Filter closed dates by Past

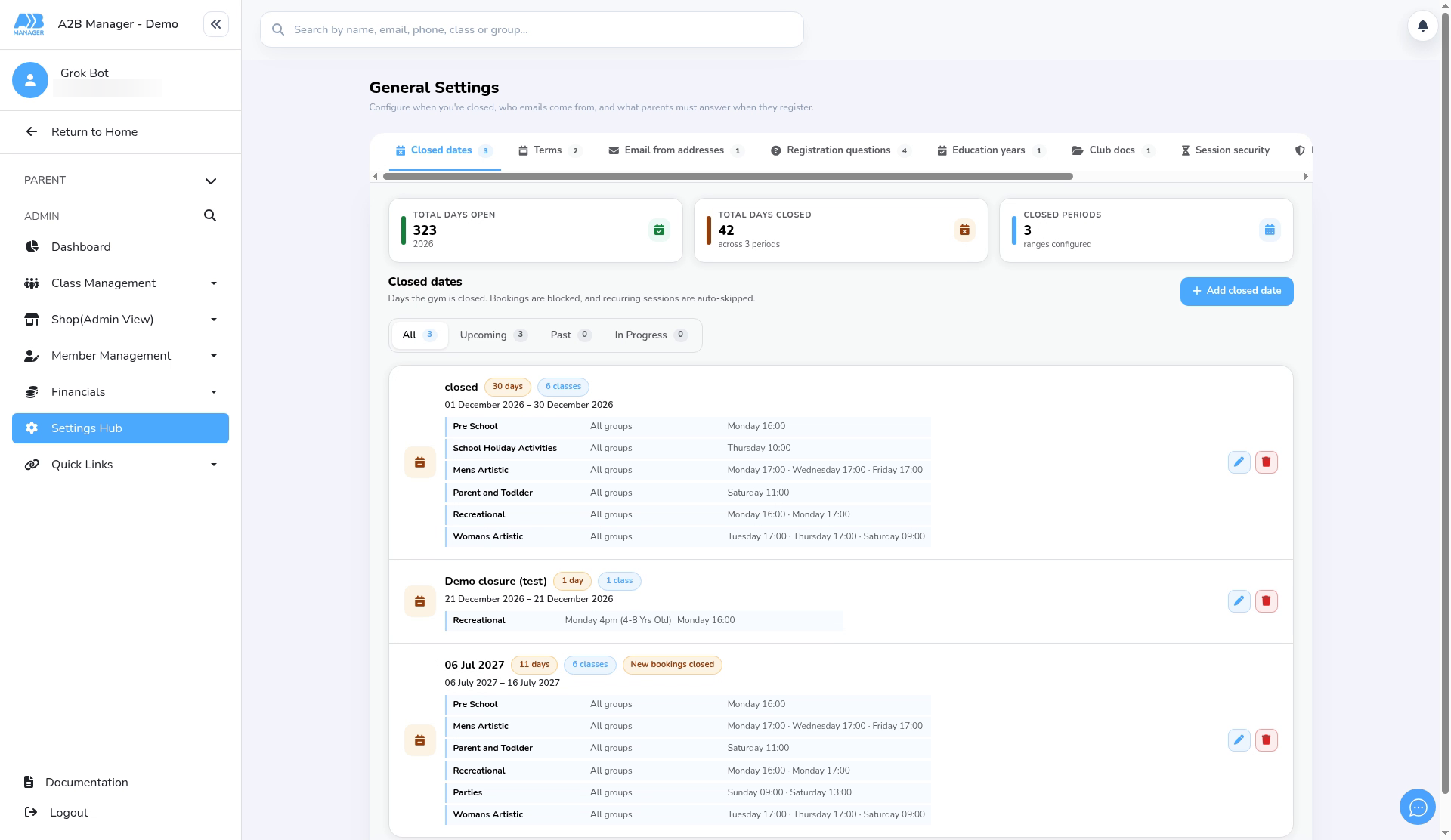[x=571, y=335]
